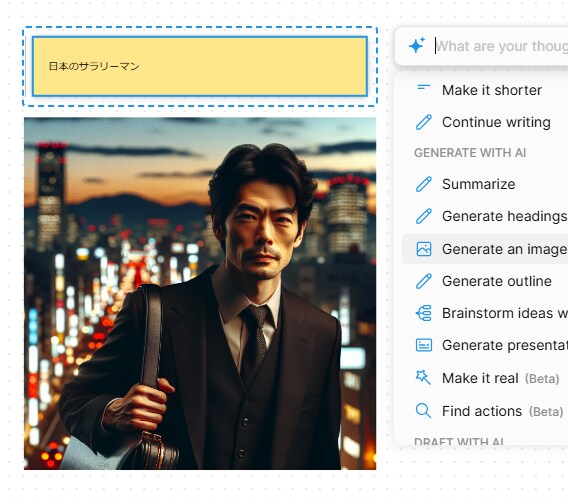
Task: Click the pencil icon beside Generate outline
Action: point(423,281)
